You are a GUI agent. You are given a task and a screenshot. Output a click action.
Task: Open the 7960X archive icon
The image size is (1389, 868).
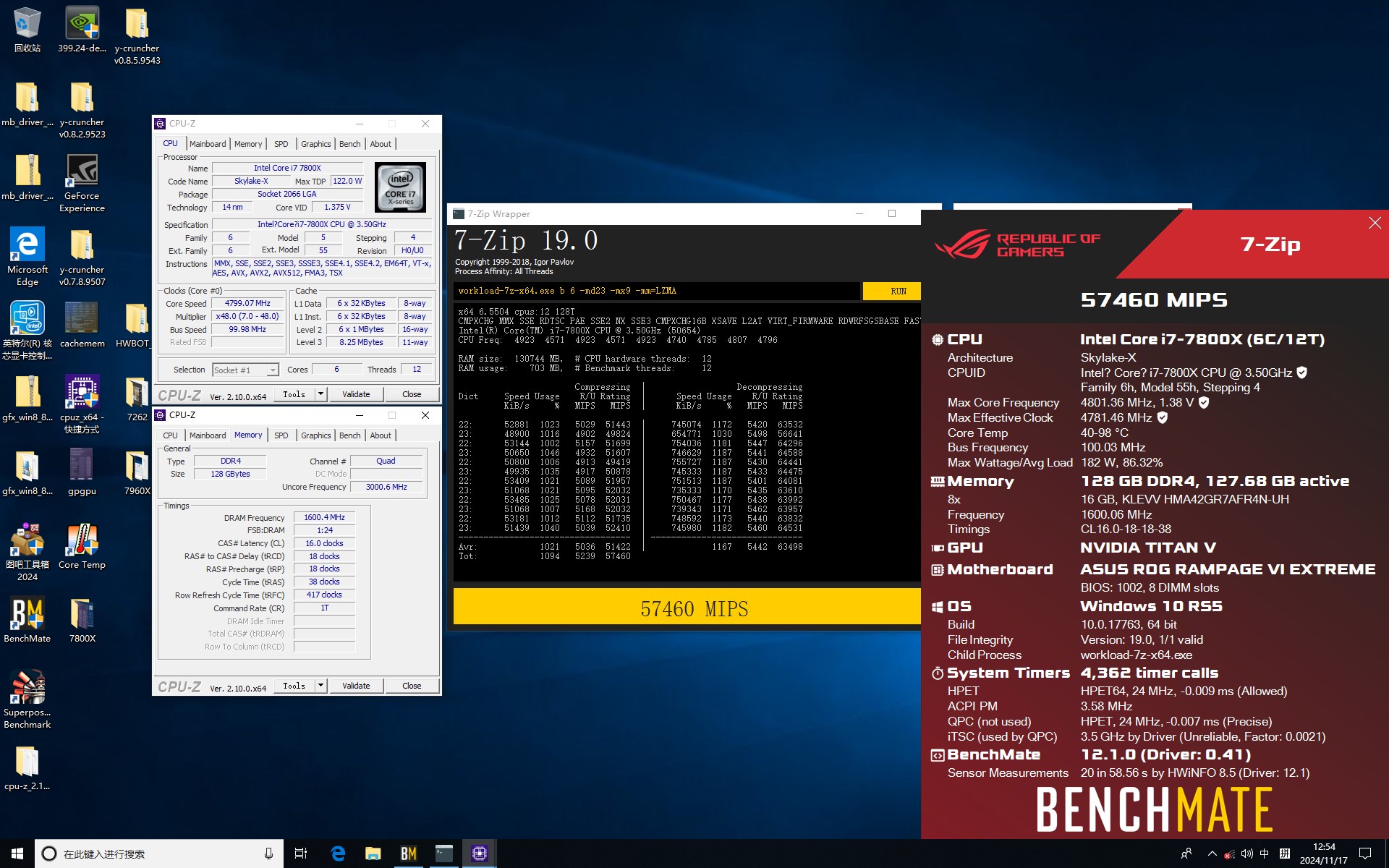click(137, 472)
